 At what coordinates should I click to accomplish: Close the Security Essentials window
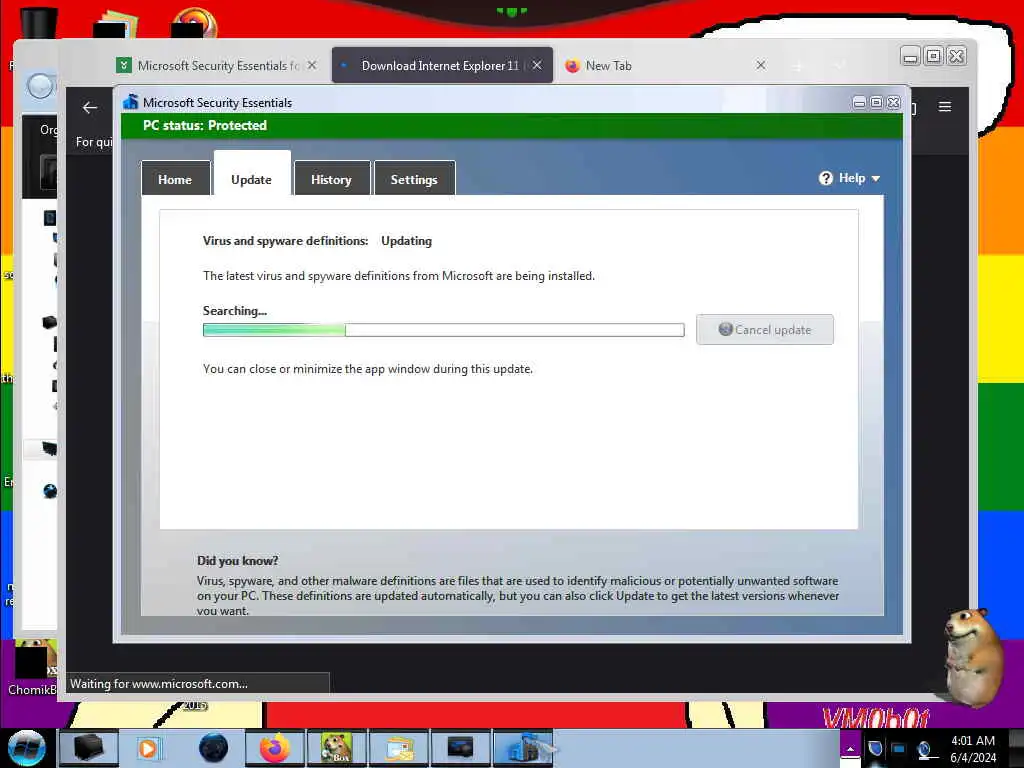click(x=893, y=102)
